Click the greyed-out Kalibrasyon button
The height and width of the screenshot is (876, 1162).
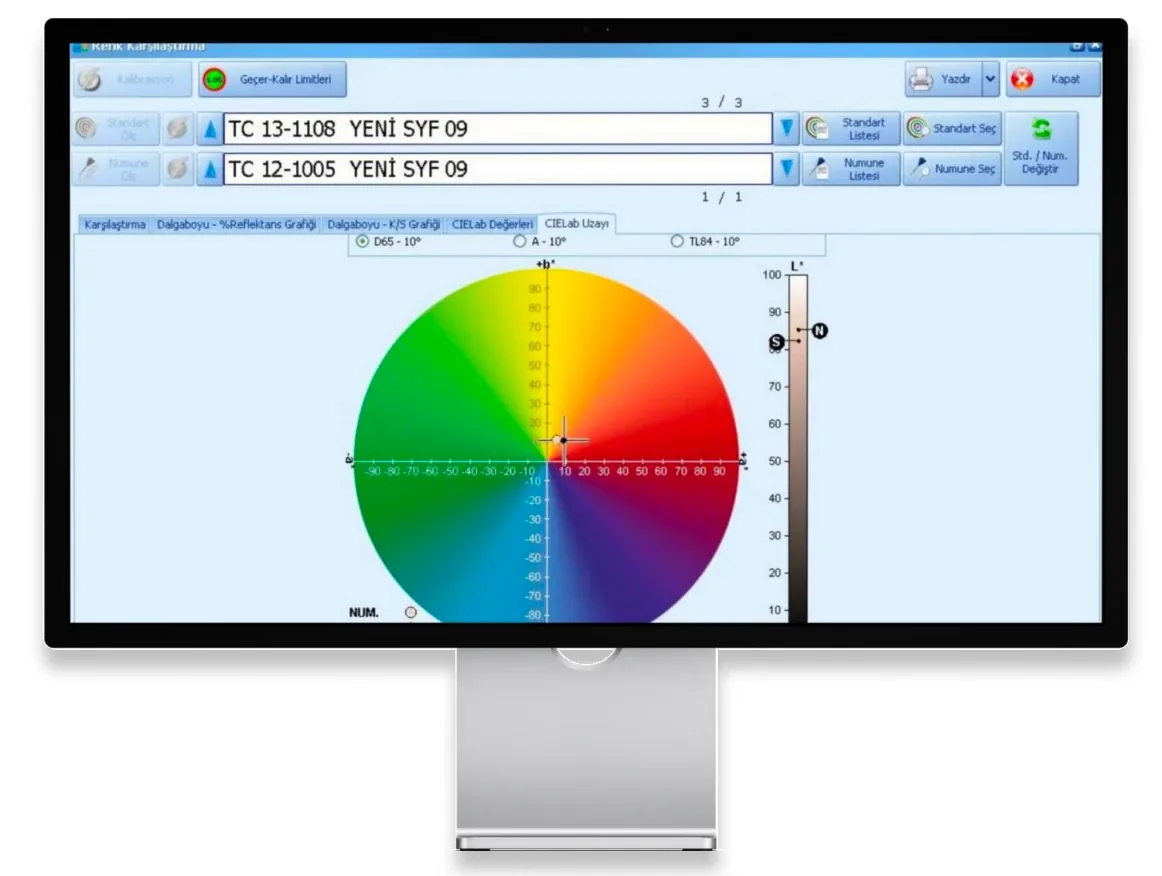133,79
